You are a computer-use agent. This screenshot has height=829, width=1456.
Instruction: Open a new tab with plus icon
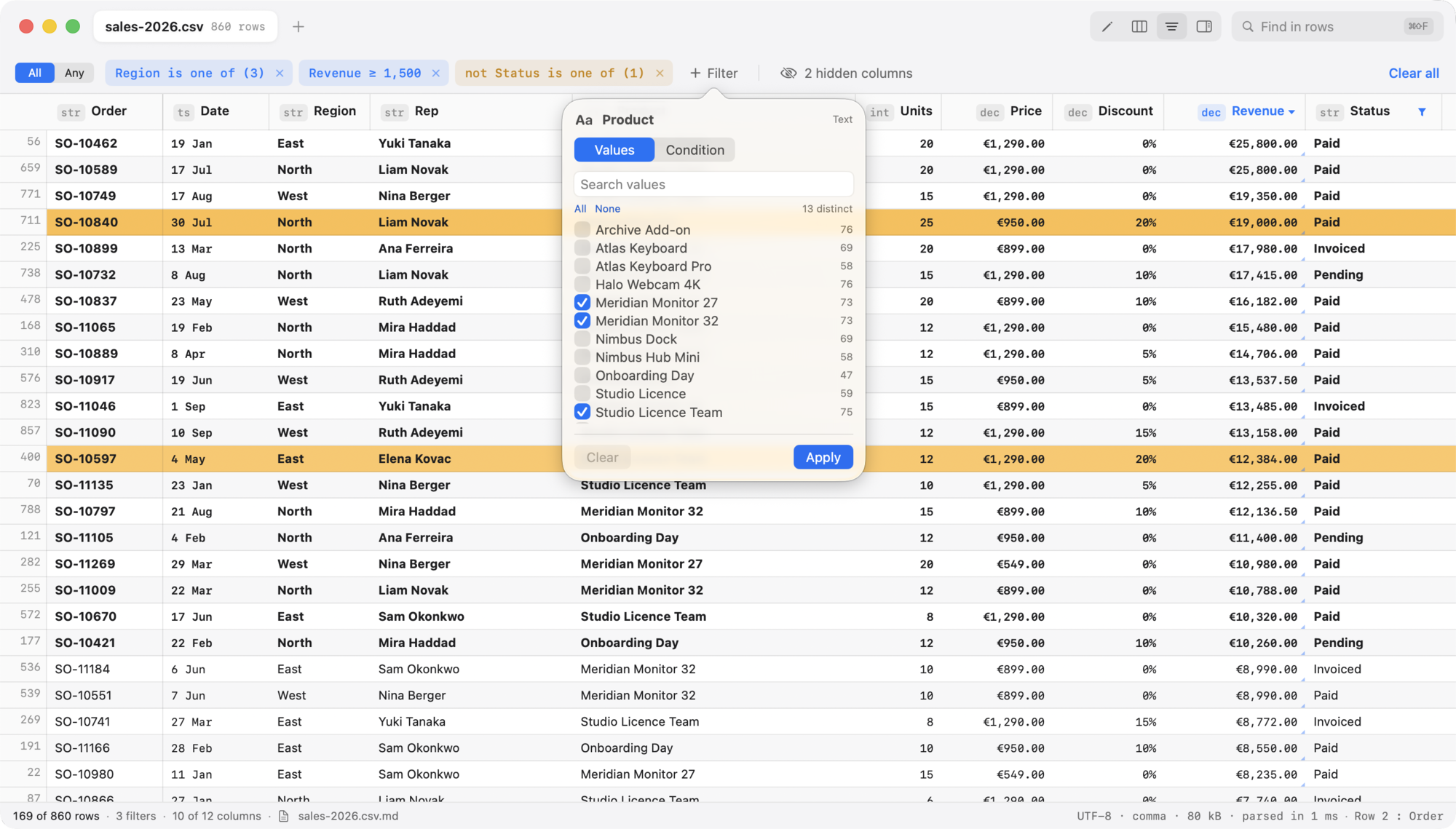pos(298,27)
